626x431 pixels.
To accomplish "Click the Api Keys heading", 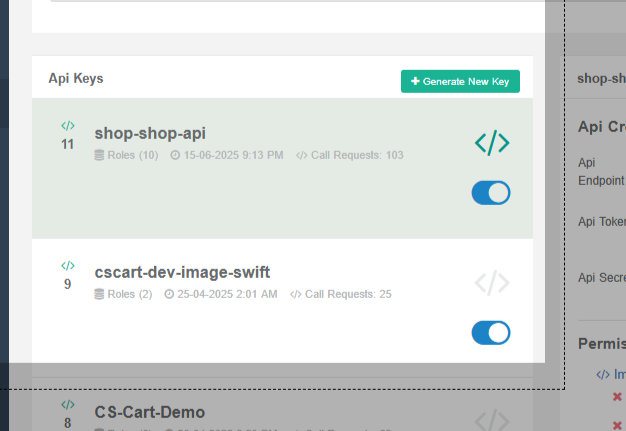I will click(76, 79).
